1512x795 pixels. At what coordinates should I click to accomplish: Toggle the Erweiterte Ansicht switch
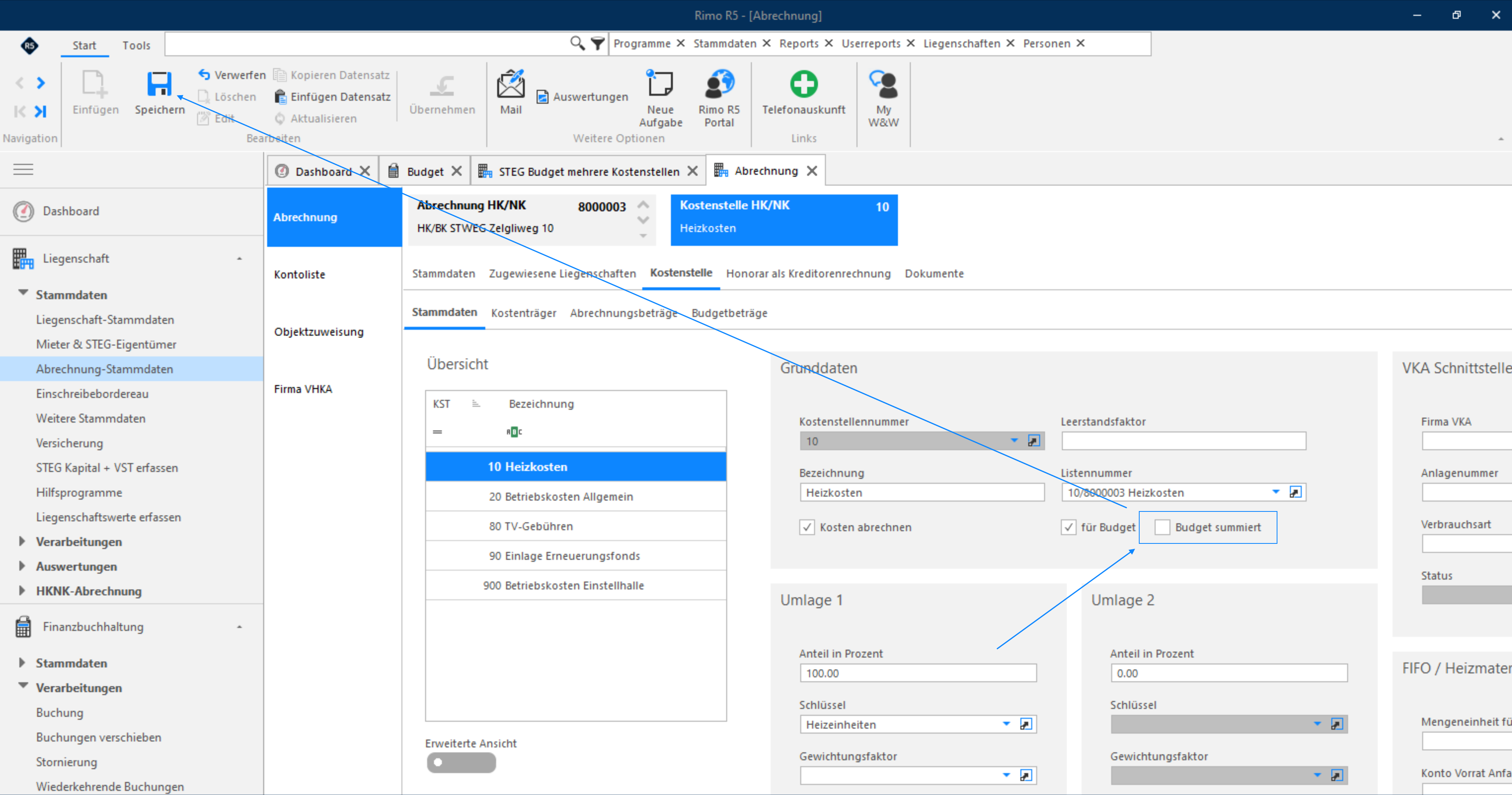pyautogui.click(x=461, y=762)
